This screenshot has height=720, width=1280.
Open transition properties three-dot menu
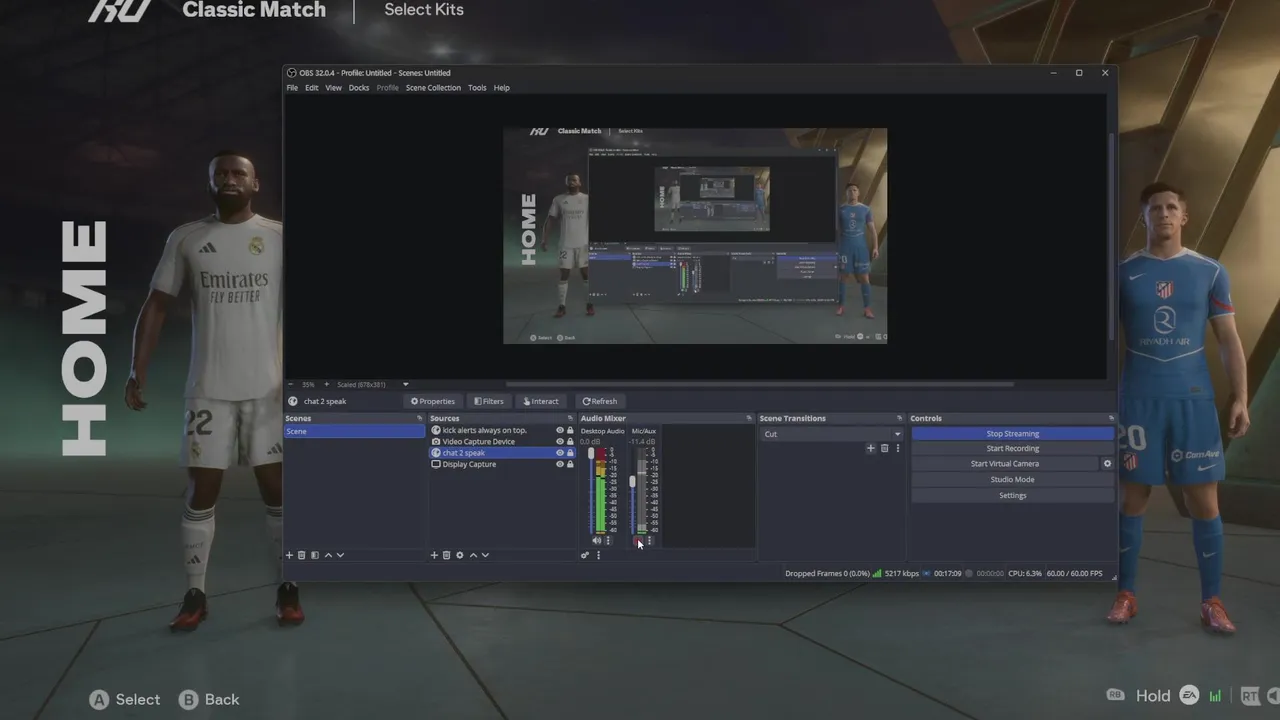pos(897,448)
